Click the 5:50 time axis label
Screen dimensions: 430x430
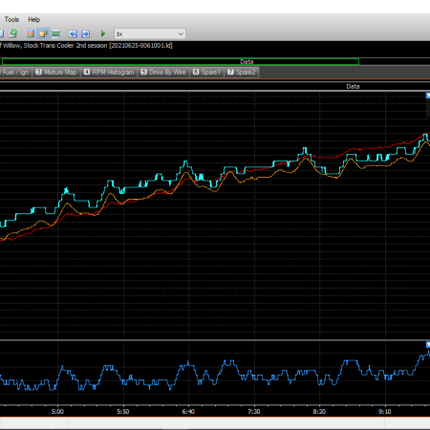click(123, 412)
